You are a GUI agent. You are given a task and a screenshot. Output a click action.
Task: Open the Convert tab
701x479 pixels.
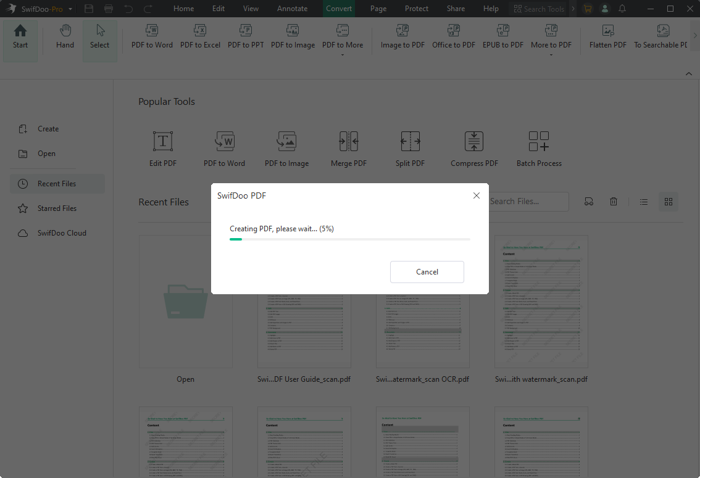pos(338,8)
